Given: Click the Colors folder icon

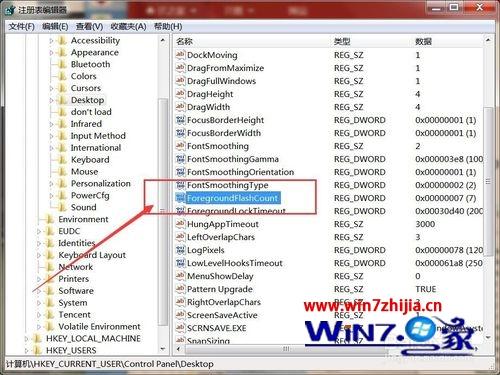Looking at the screenshot, I should point(62,76).
